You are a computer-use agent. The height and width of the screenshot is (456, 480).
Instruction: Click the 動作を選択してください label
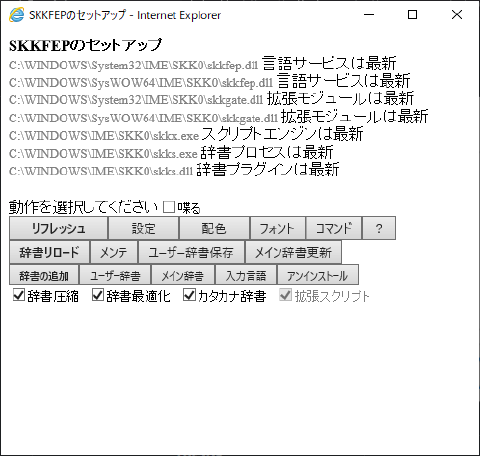(83, 207)
